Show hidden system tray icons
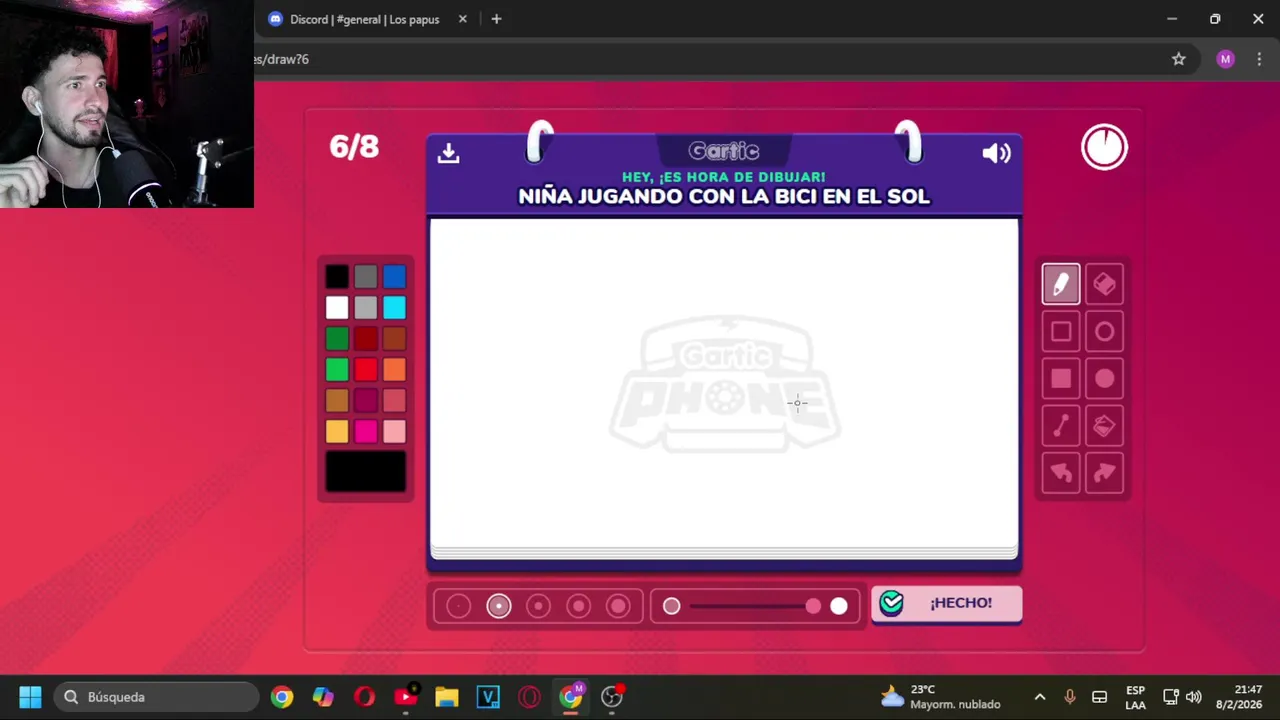This screenshot has height=720, width=1280. click(x=1040, y=697)
